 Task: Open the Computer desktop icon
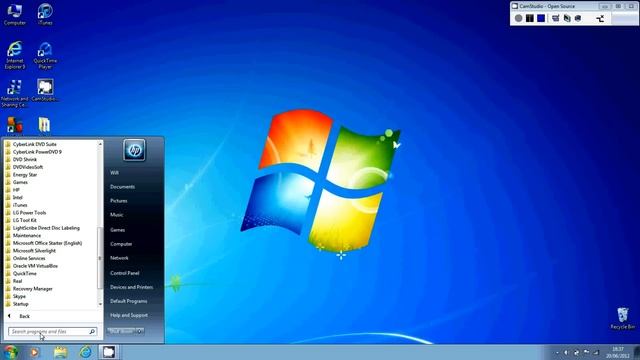pyautogui.click(x=15, y=14)
